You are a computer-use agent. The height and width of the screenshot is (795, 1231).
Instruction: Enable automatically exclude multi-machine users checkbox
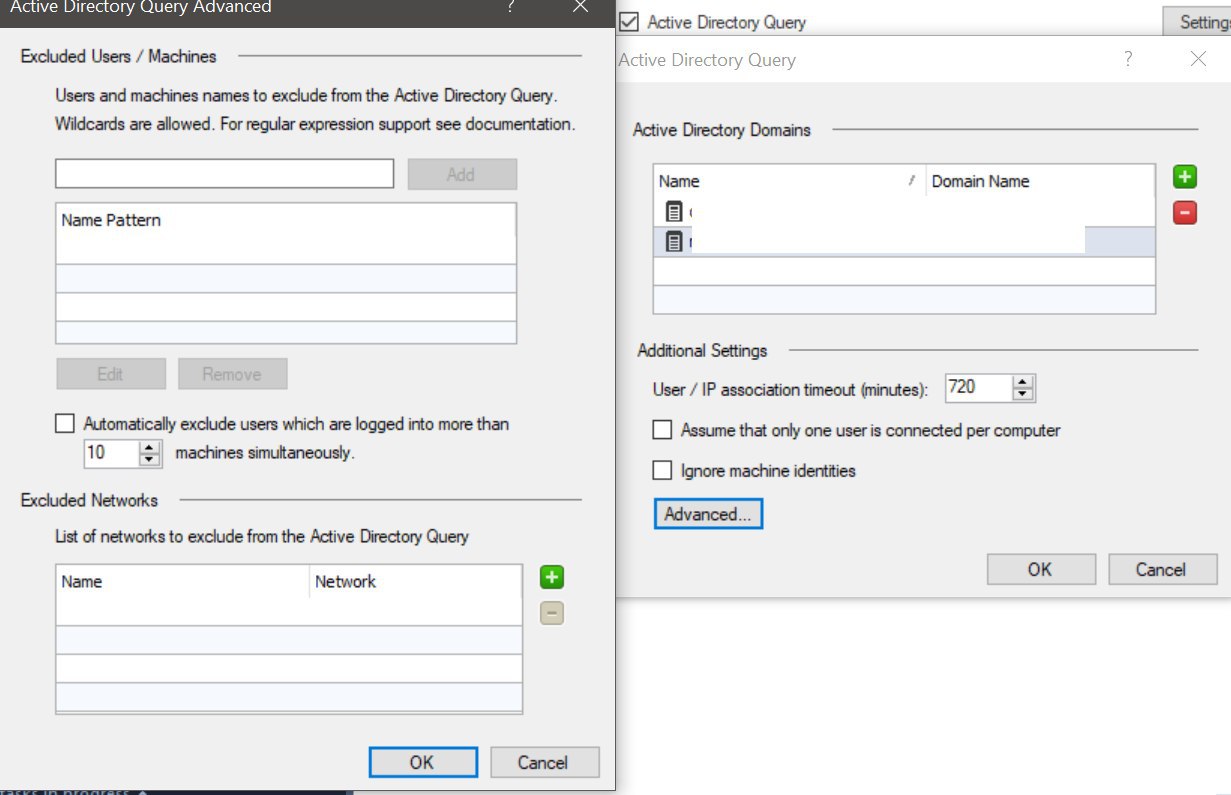pos(65,424)
